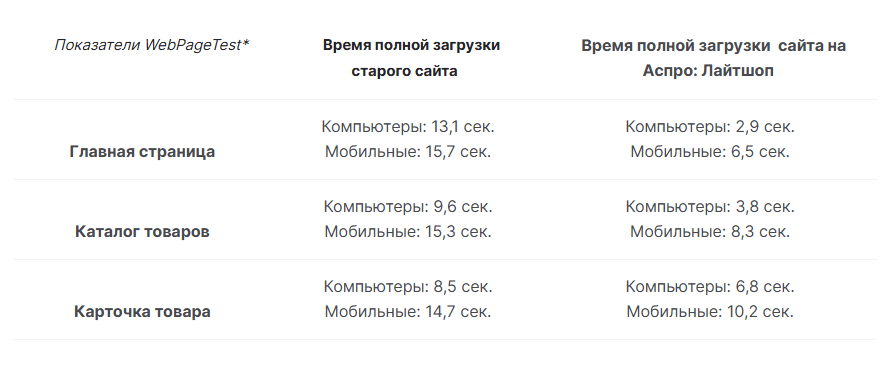
Task: Click 'Мобильные: 15,7 сек.' value
Action: pyautogui.click(x=408, y=152)
